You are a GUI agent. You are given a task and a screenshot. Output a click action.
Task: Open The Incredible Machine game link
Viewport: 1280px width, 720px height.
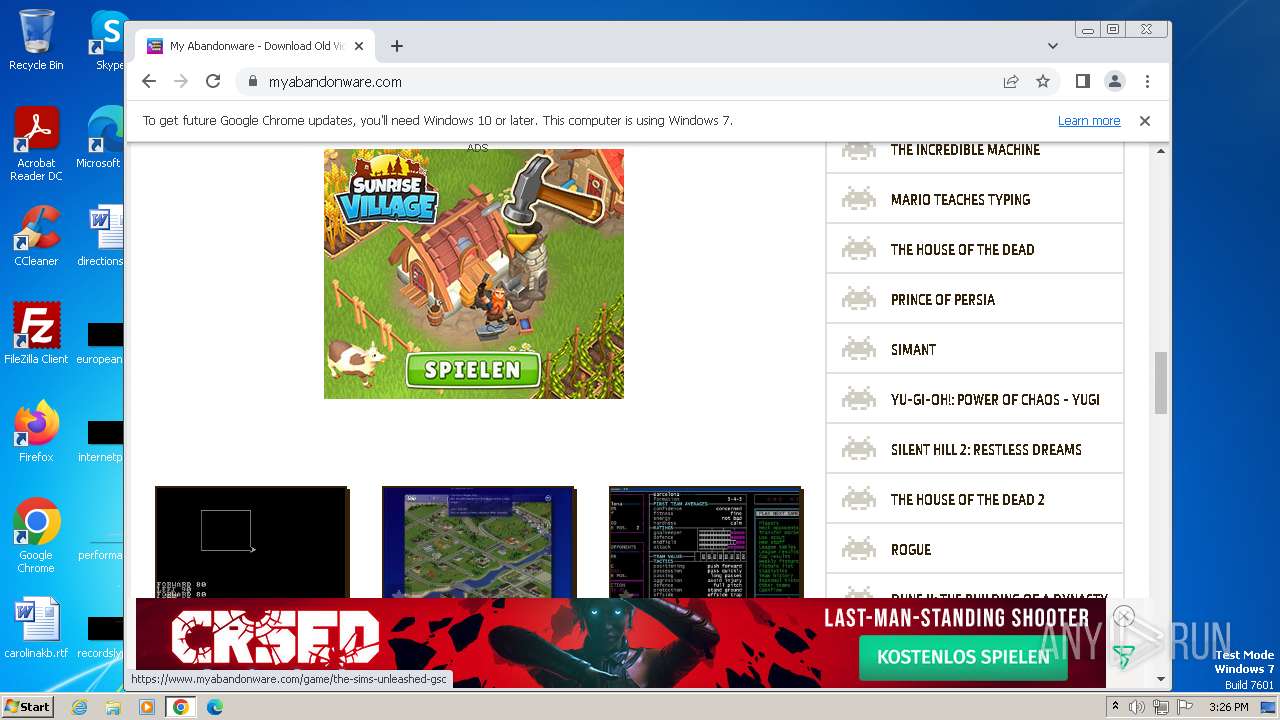(965, 150)
